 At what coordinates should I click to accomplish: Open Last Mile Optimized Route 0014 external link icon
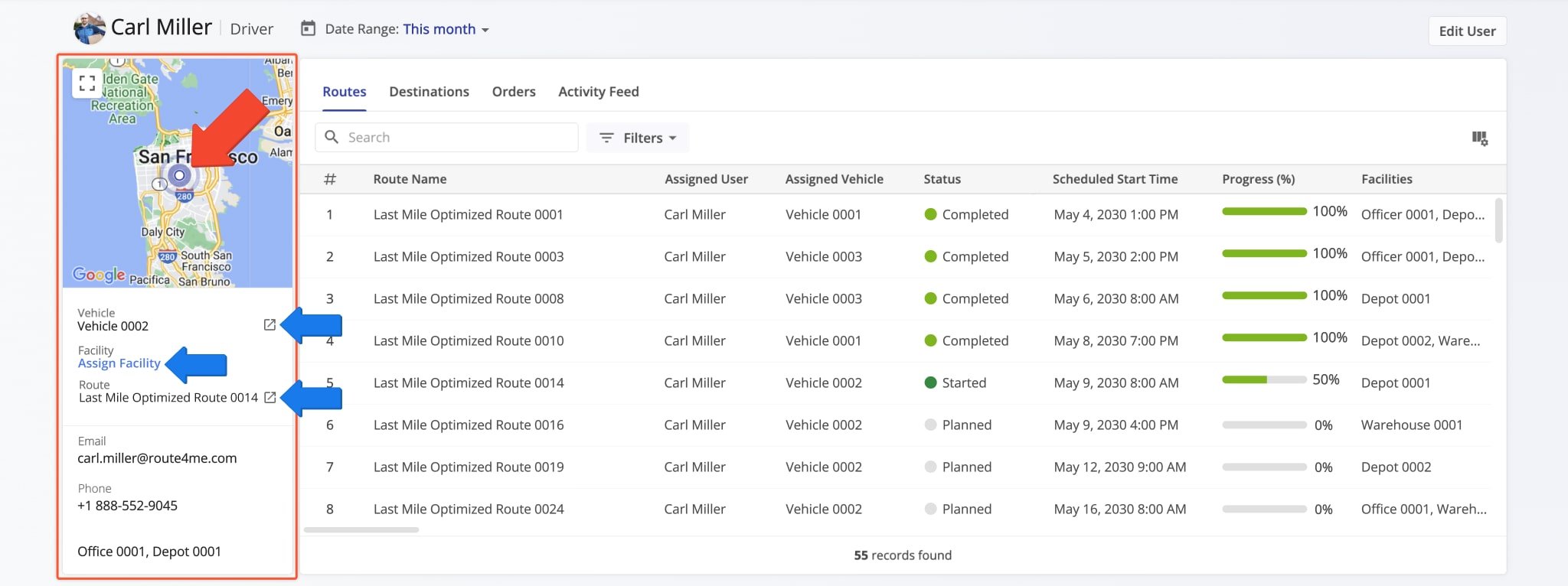269,398
